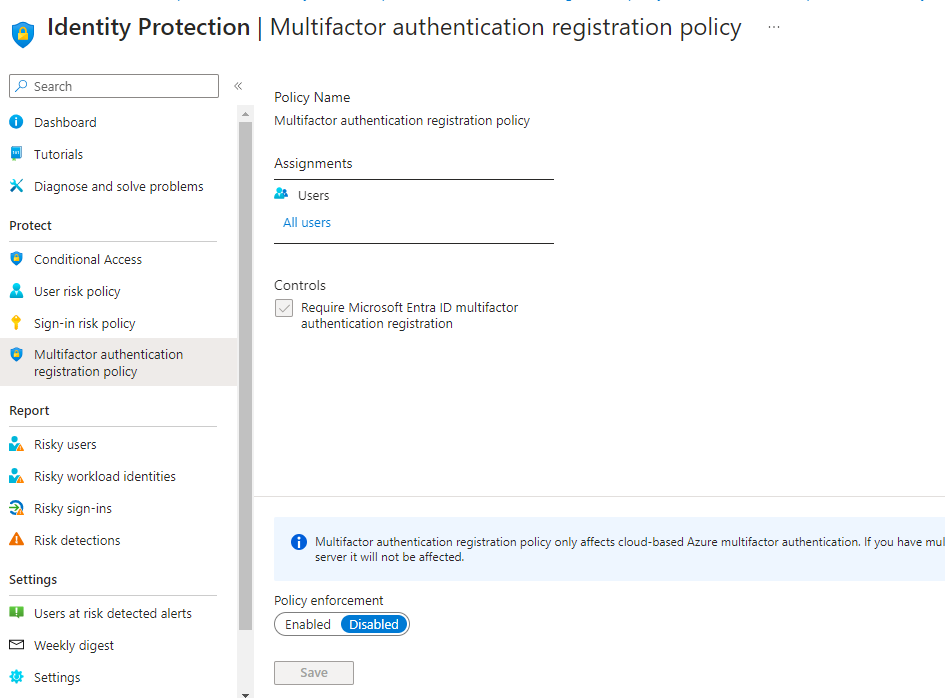Click the 'Protect' sidebar section header

click(30, 225)
